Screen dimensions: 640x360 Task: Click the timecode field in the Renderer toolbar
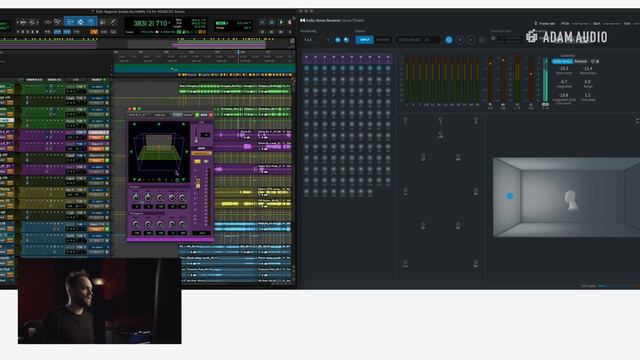tap(418, 40)
